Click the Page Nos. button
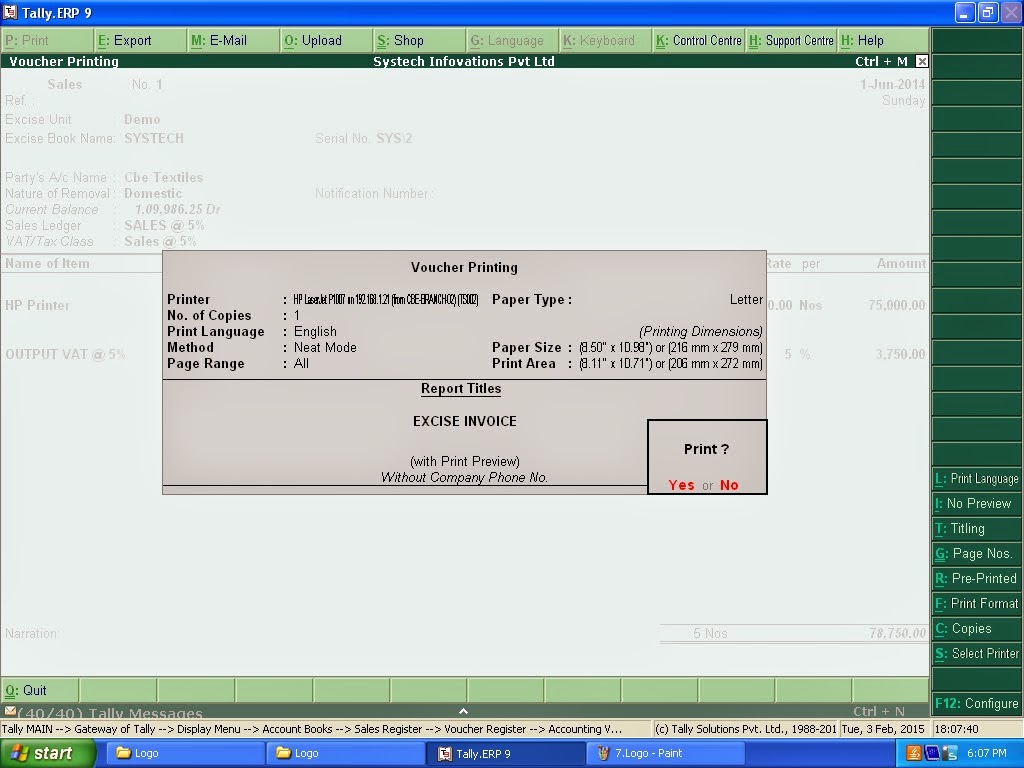 (977, 554)
